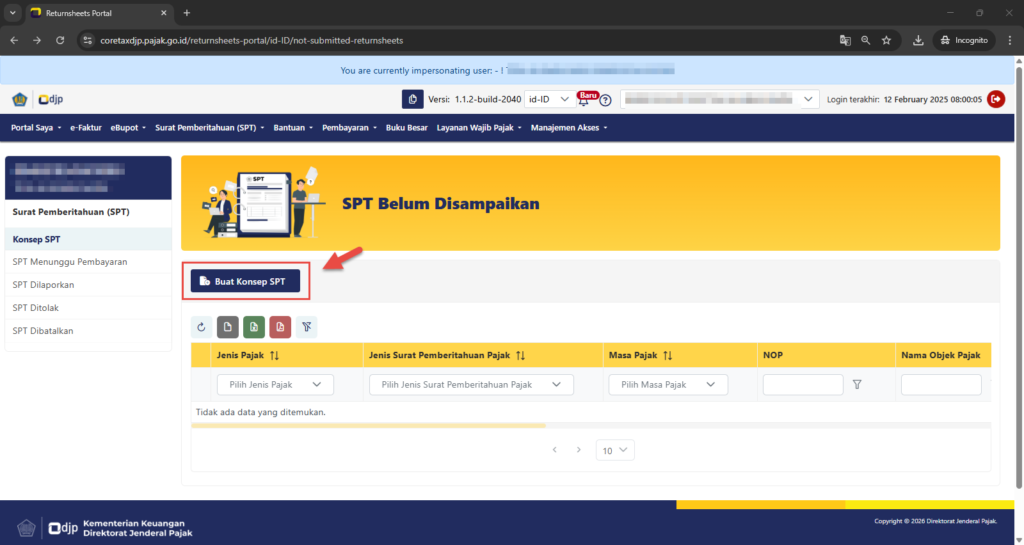Sort table by Jenis Pajak column
Image resolution: width=1024 pixels, height=545 pixels.
pos(275,355)
